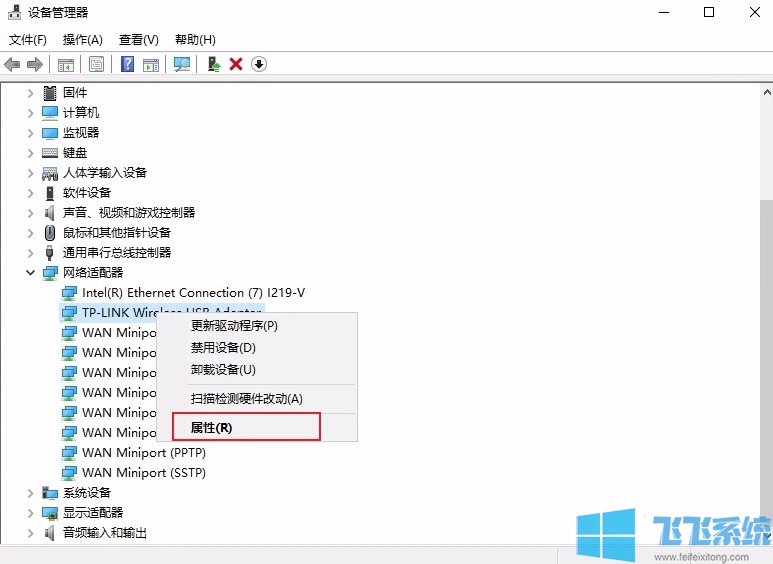Click the adapter icon of Intel(R) Ethernet Connection
The image size is (773, 564).
pos(69,293)
